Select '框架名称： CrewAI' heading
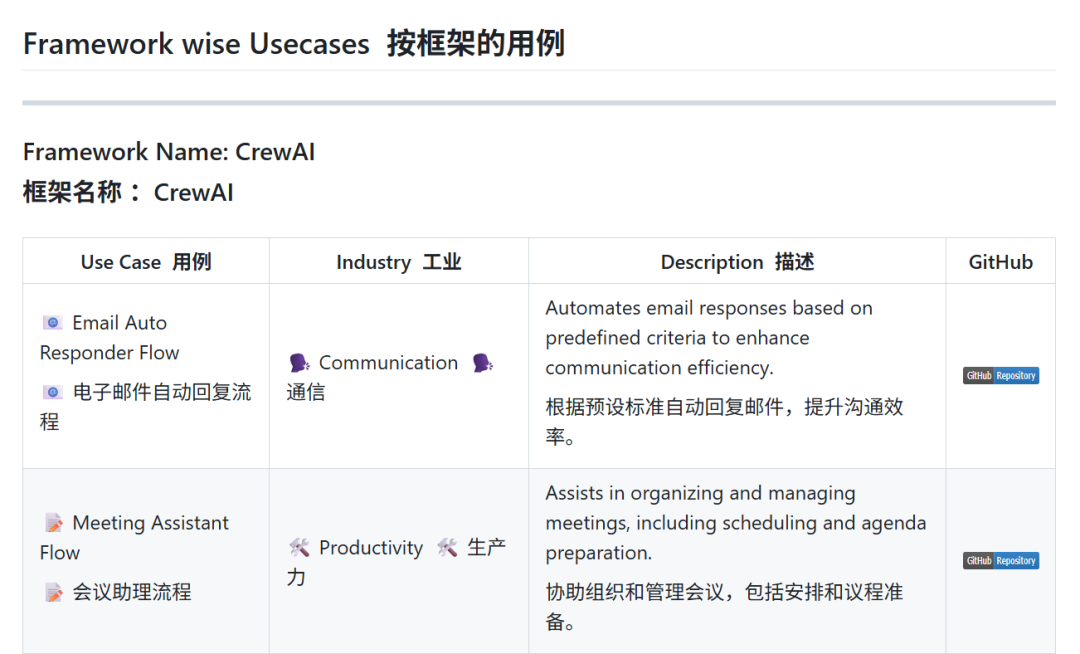The height and width of the screenshot is (654, 1080). click(x=128, y=192)
